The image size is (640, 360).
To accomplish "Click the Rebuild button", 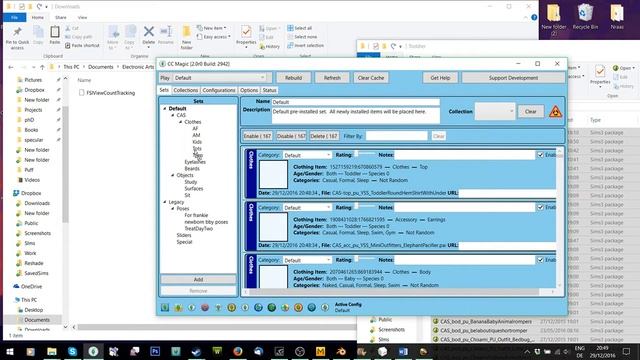I will pyautogui.click(x=293, y=78).
